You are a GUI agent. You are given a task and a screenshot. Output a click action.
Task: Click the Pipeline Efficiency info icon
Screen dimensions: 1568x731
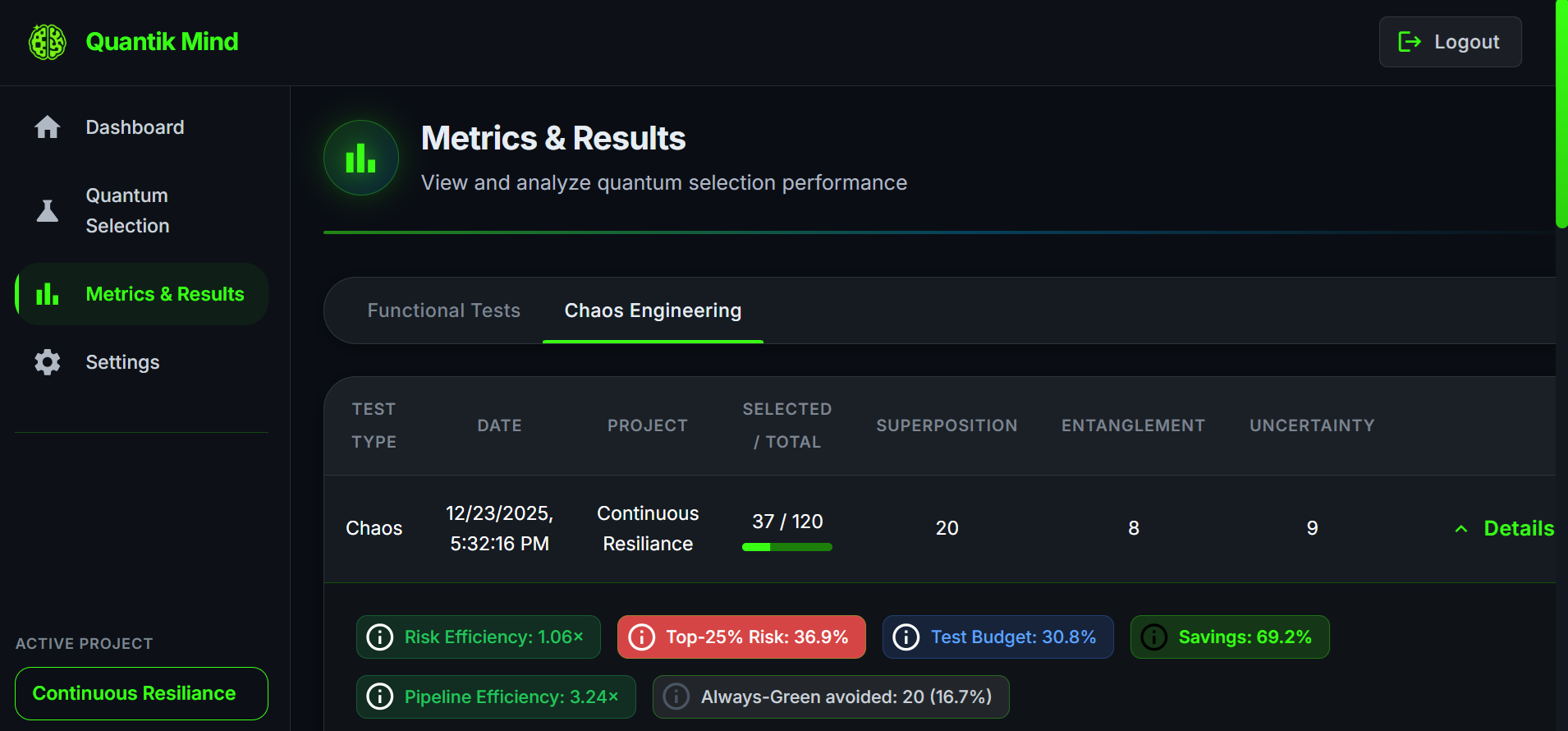pos(379,697)
